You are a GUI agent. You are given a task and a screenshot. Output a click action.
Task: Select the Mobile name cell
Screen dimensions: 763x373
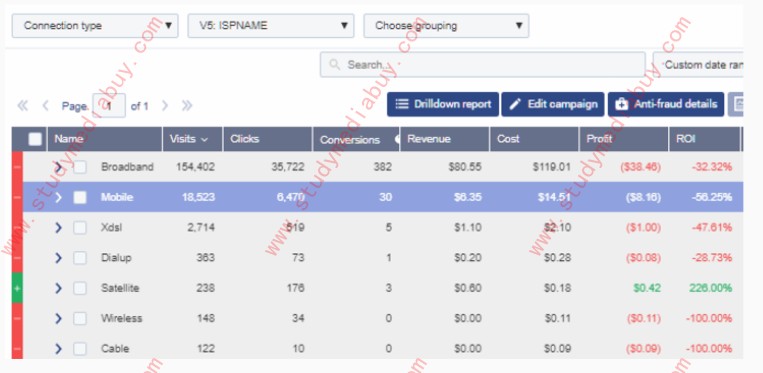[x=117, y=197]
